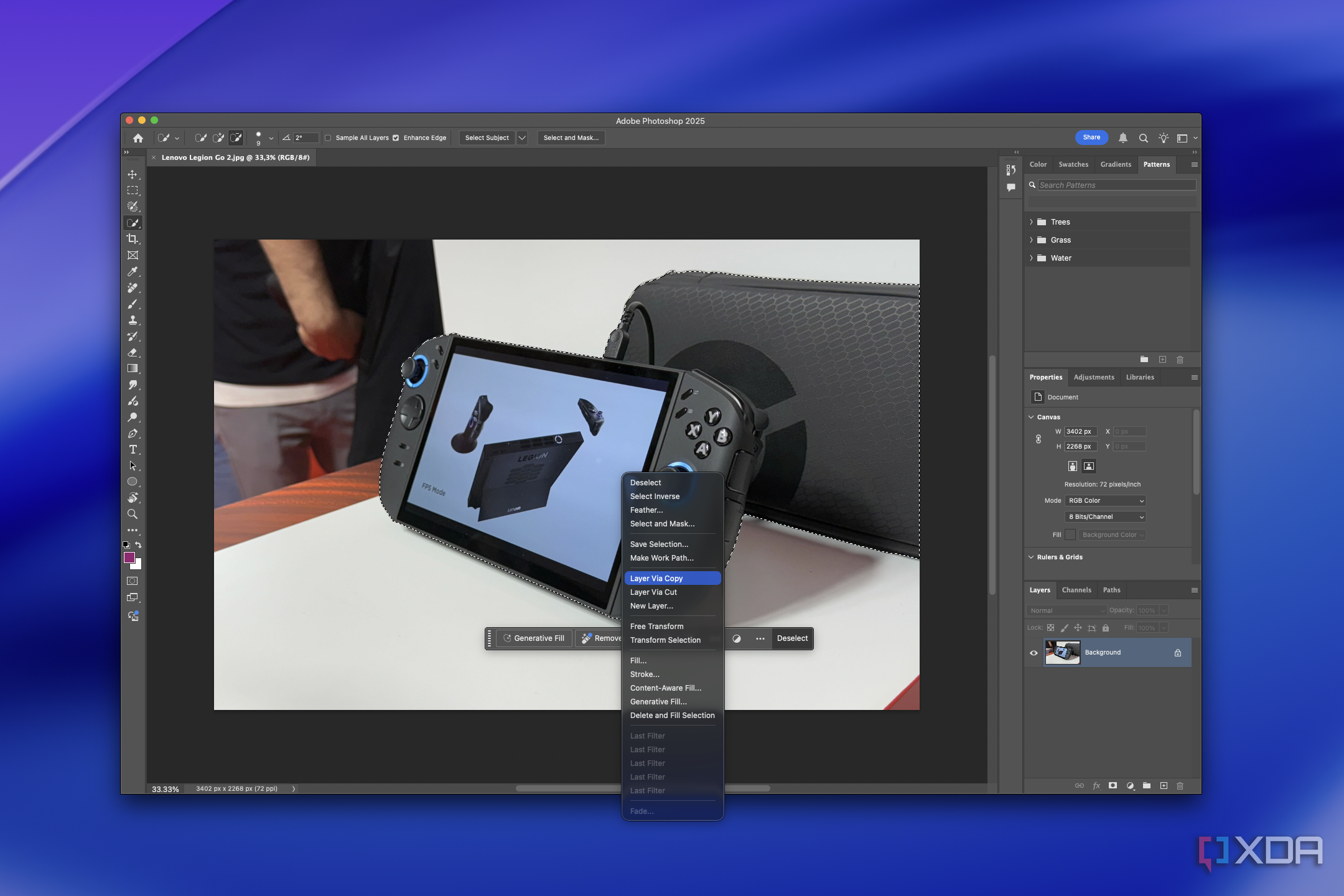Screen dimensions: 1344x896
Task: Focus the Search Patterns field
Action: tap(1116, 185)
